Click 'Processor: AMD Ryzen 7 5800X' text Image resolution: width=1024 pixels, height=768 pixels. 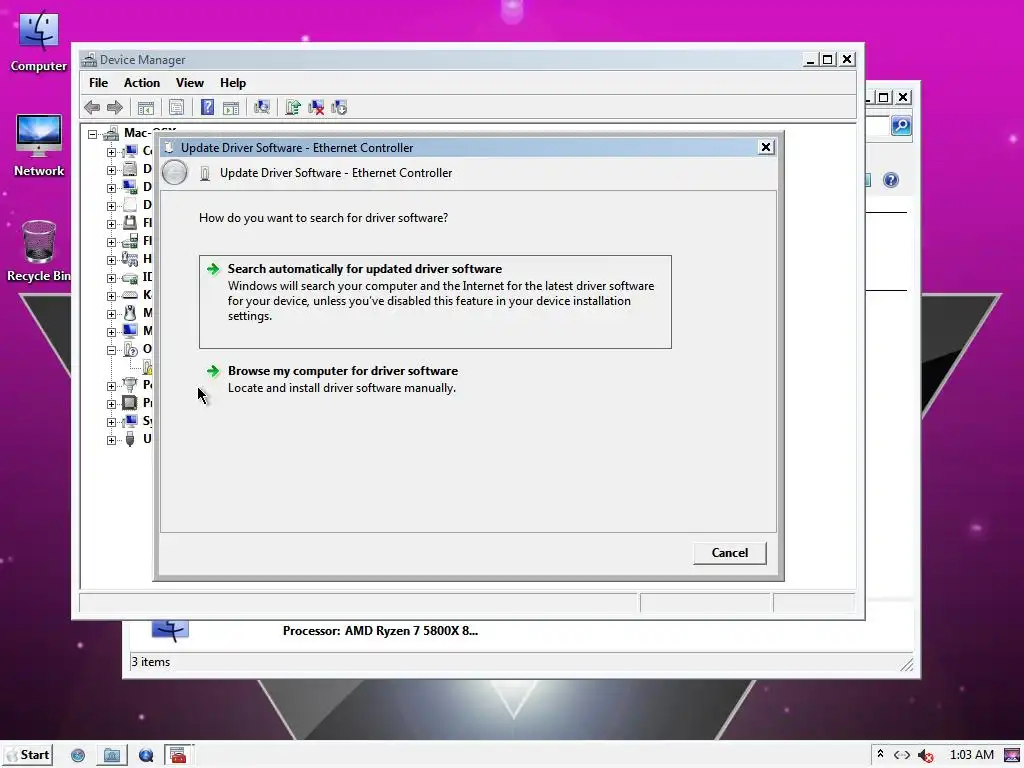coord(380,631)
